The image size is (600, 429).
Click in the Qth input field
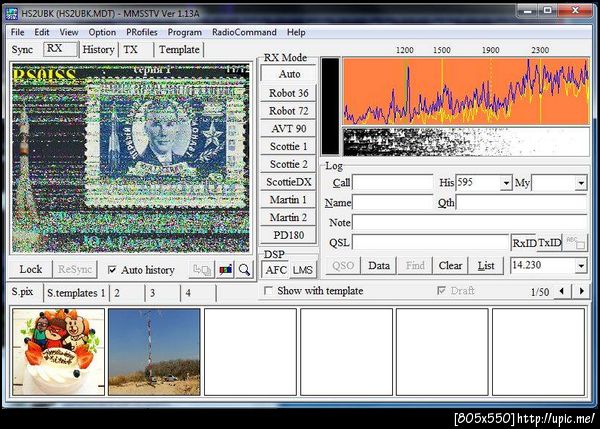[x=522, y=202]
